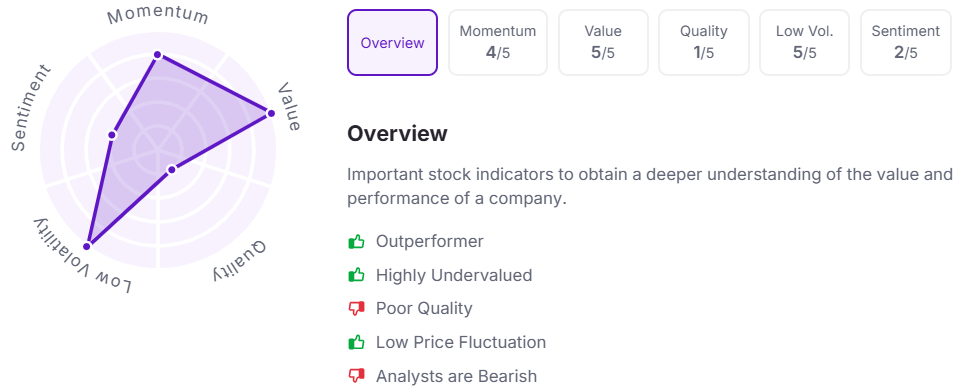
Task: Click the Highly Undervalued text
Action: [x=454, y=275]
